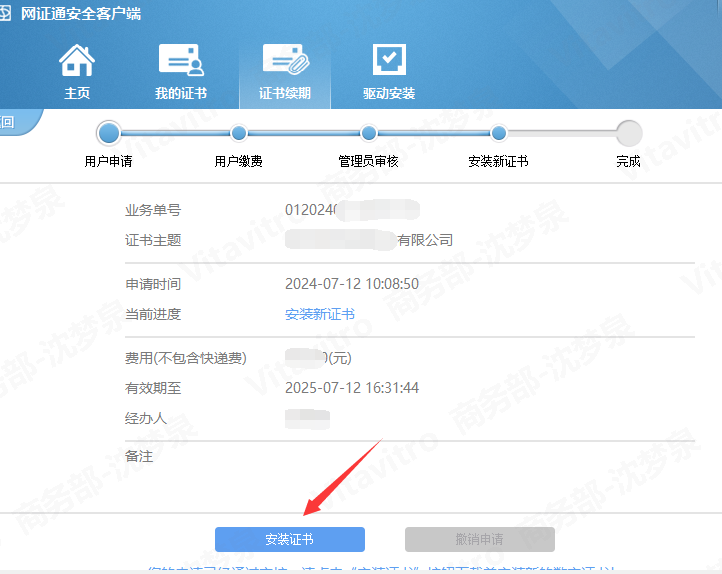This screenshot has height=574, width=722.
Task: Click the 用户缴费 step circle
Action: pos(239,133)
